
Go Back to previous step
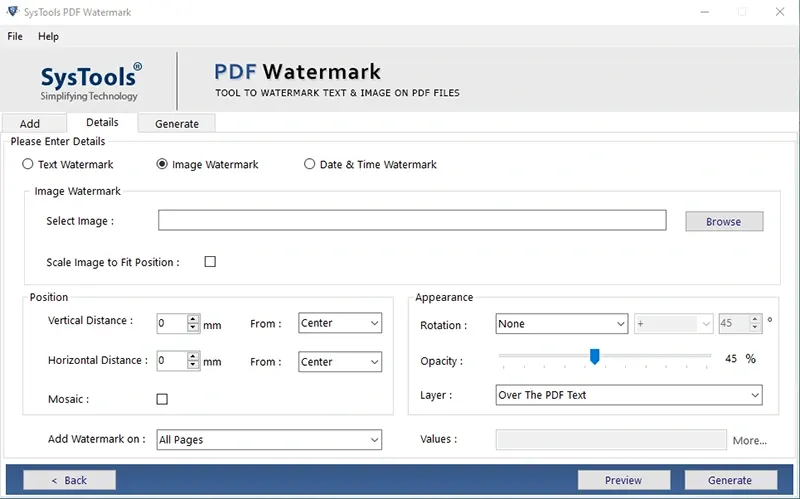[x=69, y=480]
